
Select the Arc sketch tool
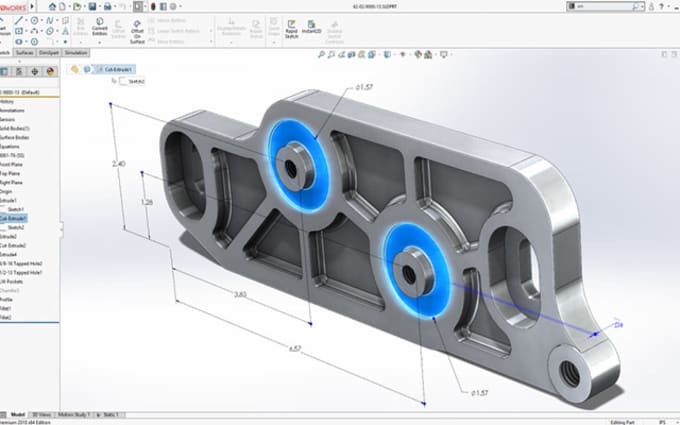pos(34,31)
